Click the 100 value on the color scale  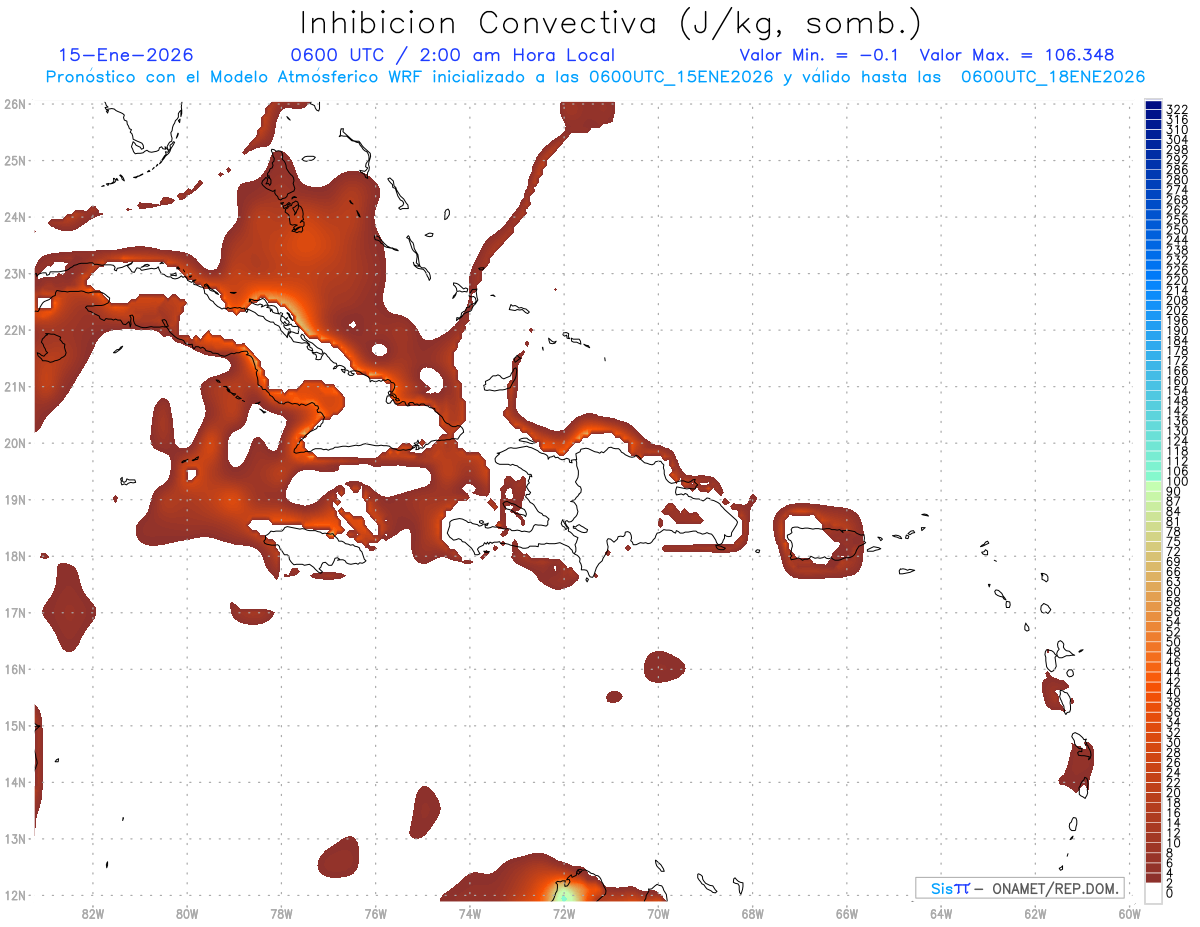tap(1177, 482)
